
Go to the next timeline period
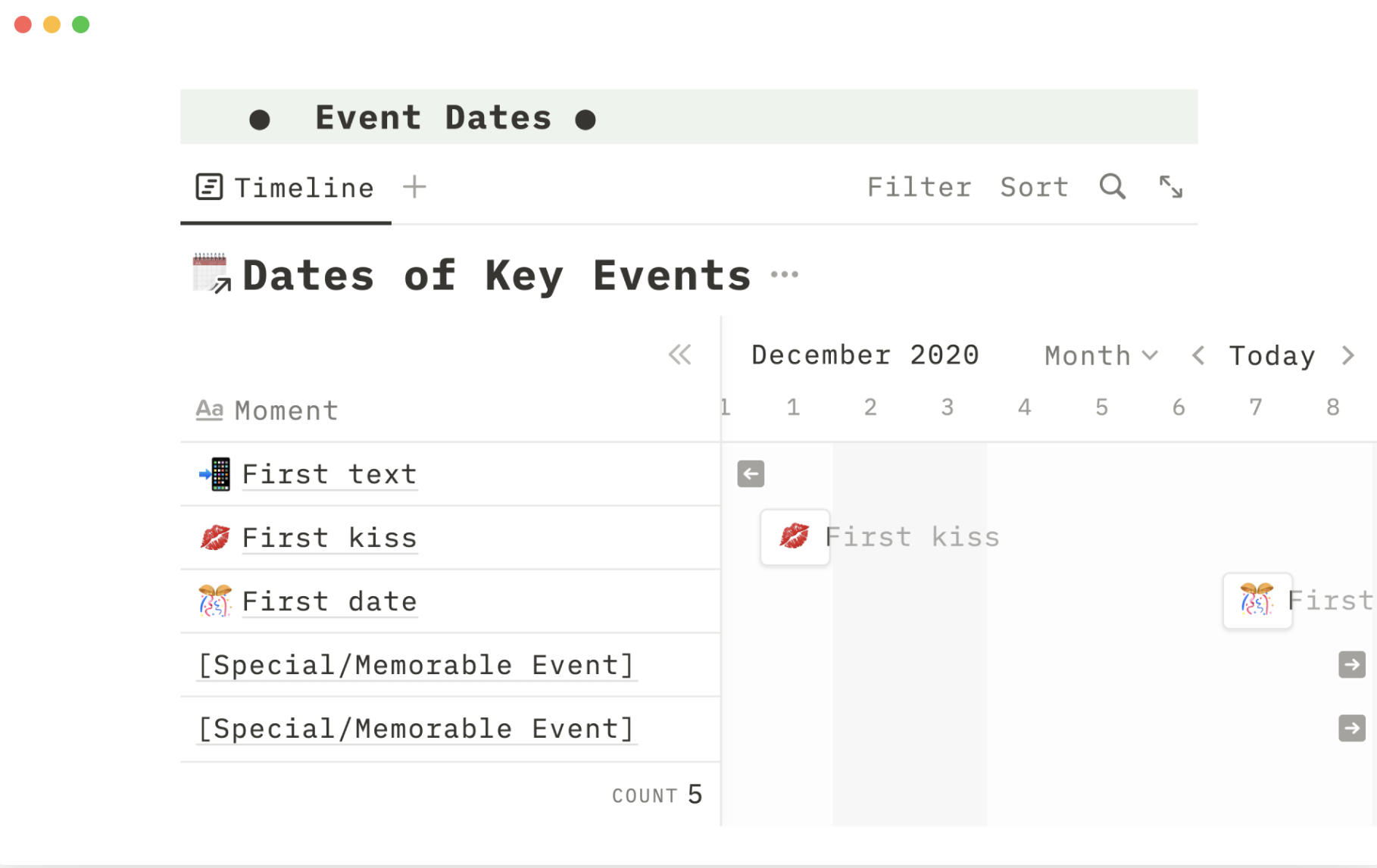[x=1347, y=355]
